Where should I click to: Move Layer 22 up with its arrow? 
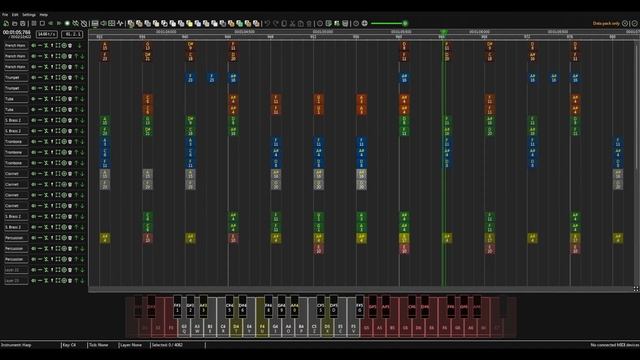coord(76,270)
